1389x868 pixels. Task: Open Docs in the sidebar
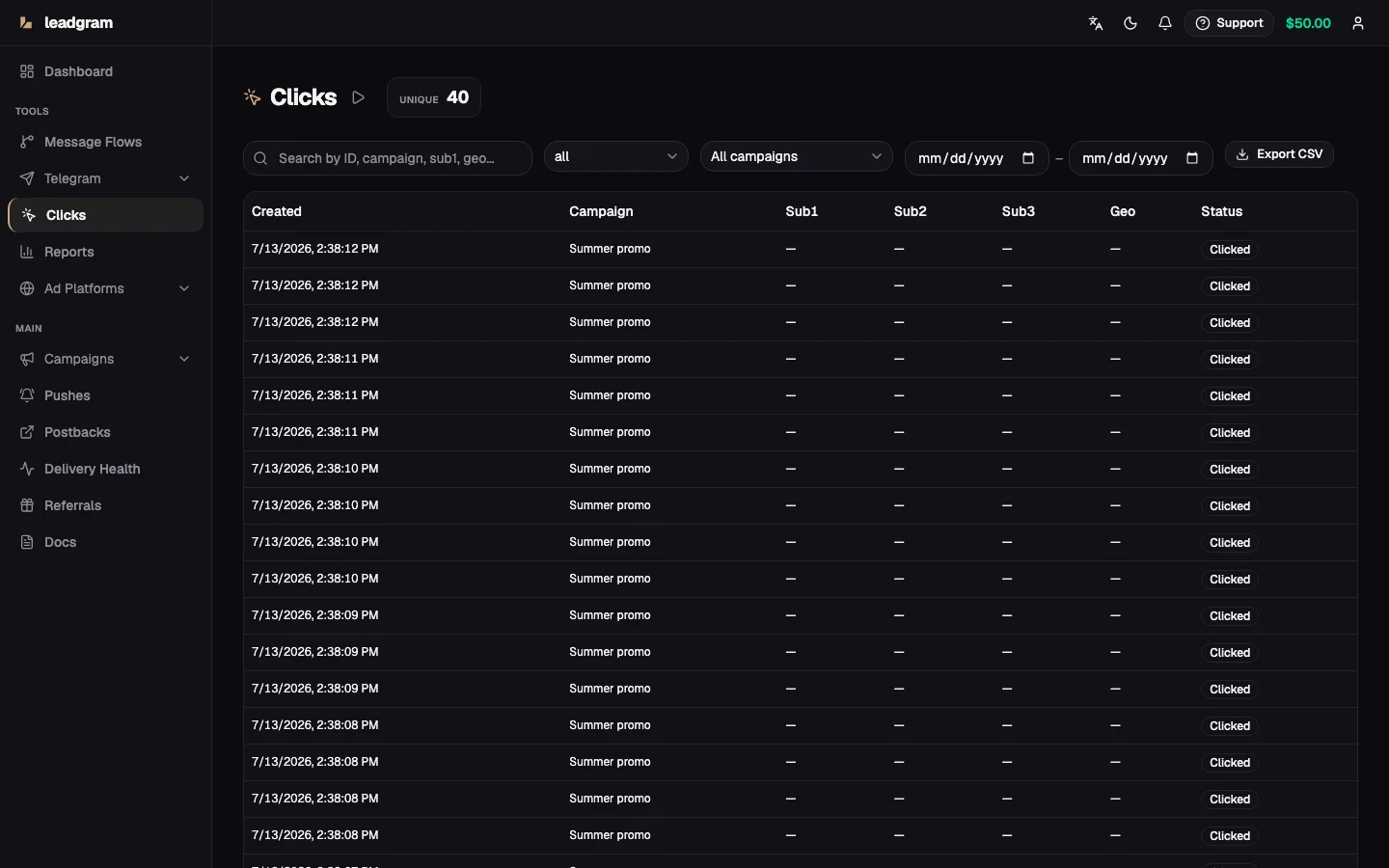(106, 542)
